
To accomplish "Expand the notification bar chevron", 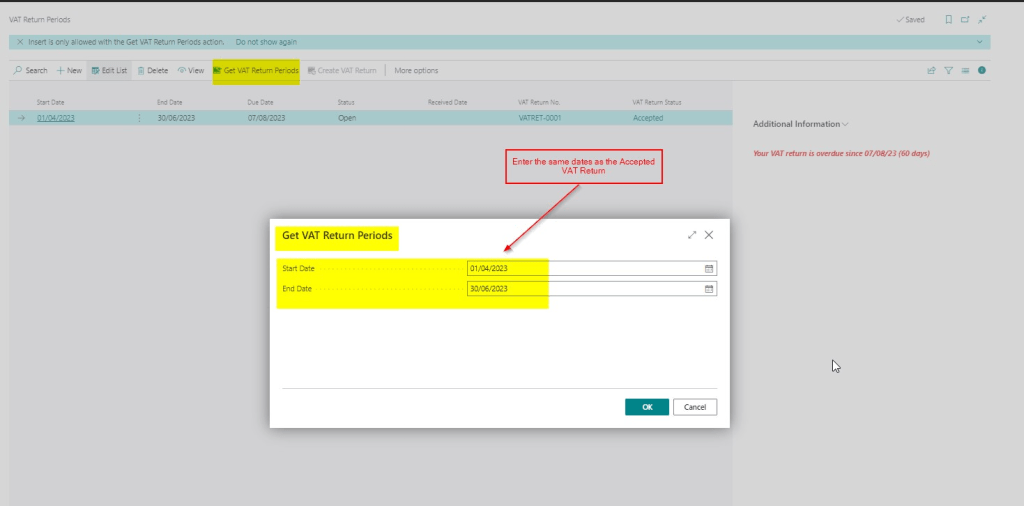I will (979, 42).
